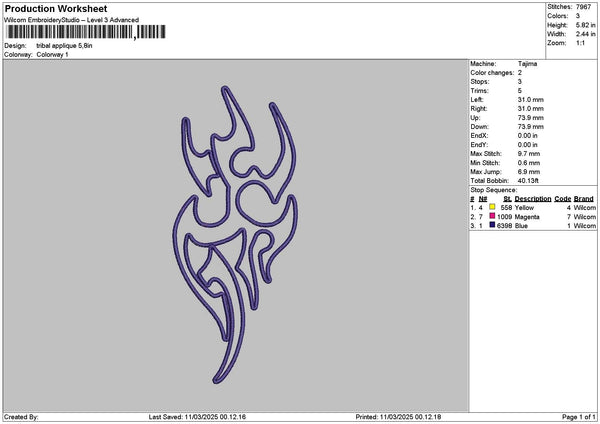Click the Stitches value 7967
600x424 pixels.
click(x=584, y=7)
